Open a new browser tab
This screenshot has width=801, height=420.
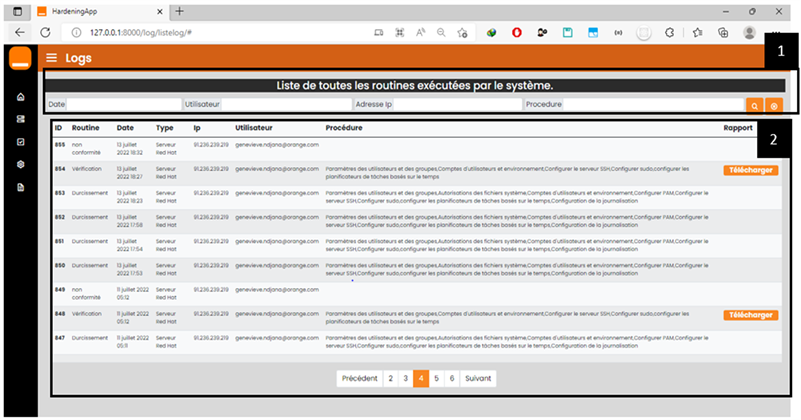point(180,10)
